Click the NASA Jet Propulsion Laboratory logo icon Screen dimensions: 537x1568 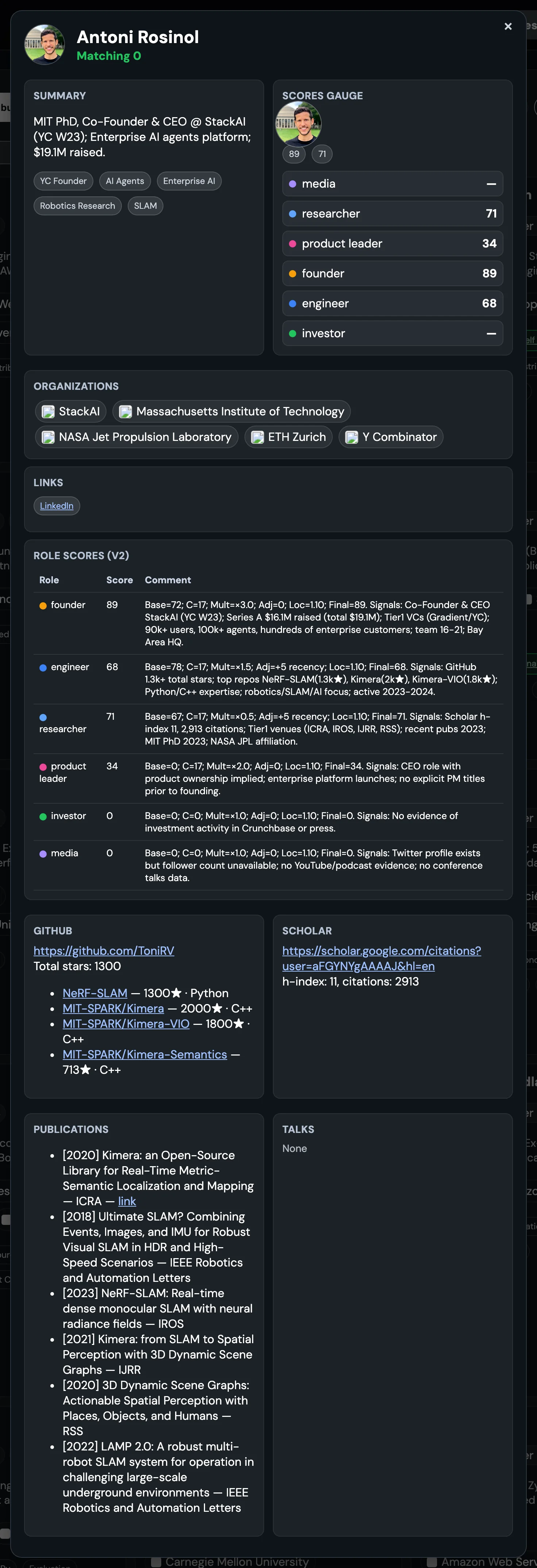click(48, 438)
